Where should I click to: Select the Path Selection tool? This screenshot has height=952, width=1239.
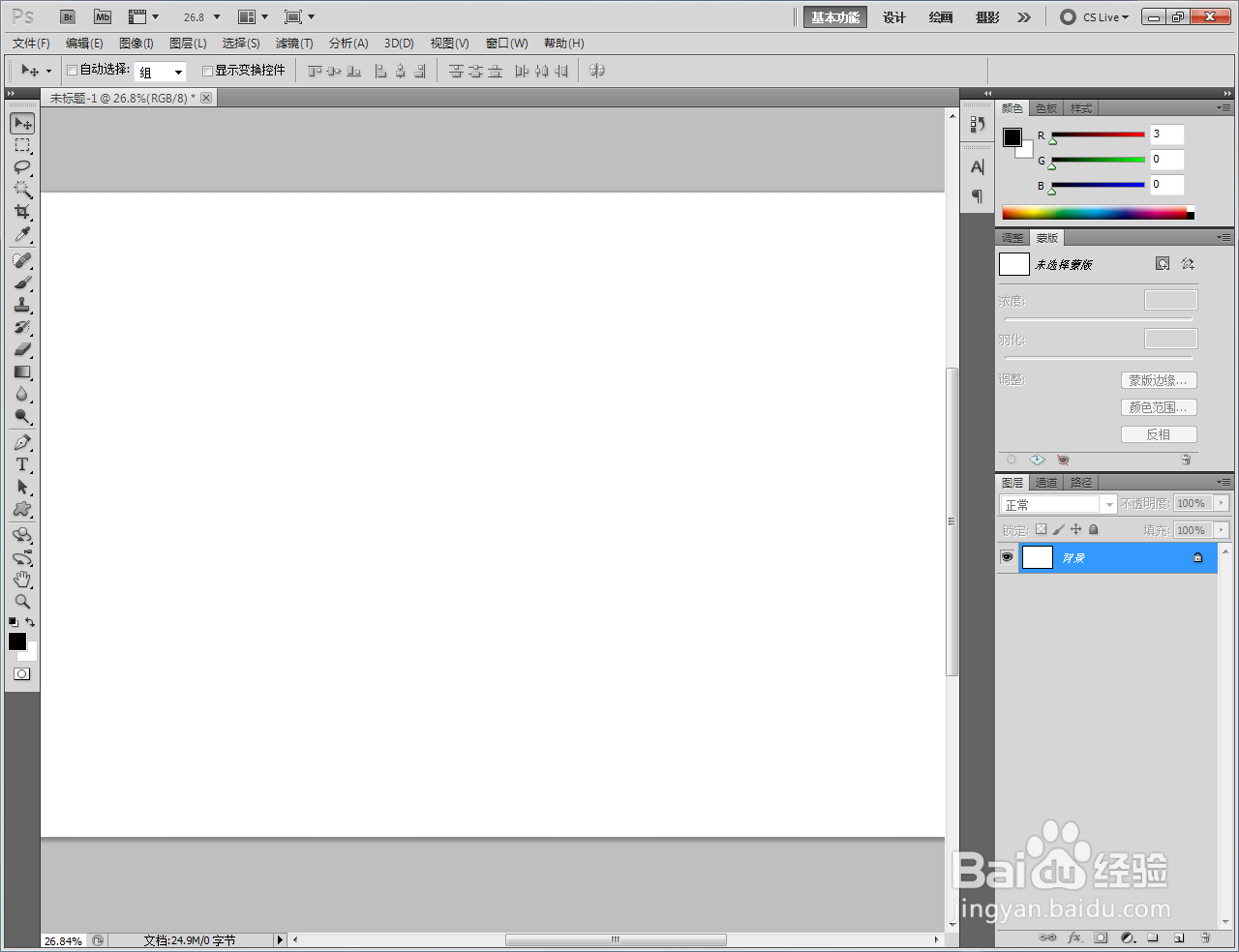coord(22,487)
